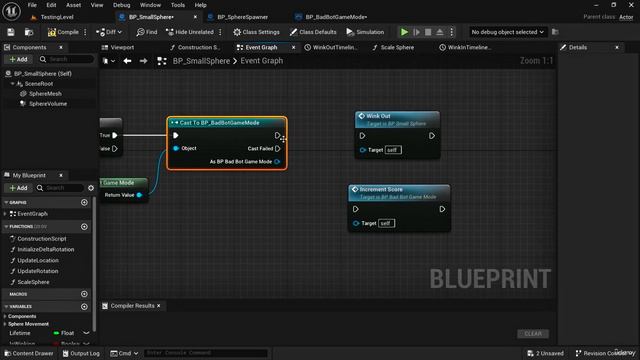Open the Content Drawer
Screen dimensions: 640x360
point(29,353)
